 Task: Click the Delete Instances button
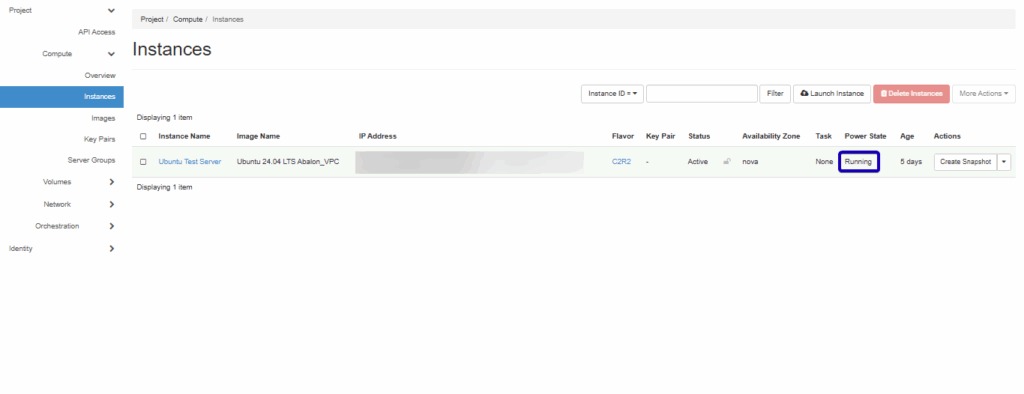[911, 93]
